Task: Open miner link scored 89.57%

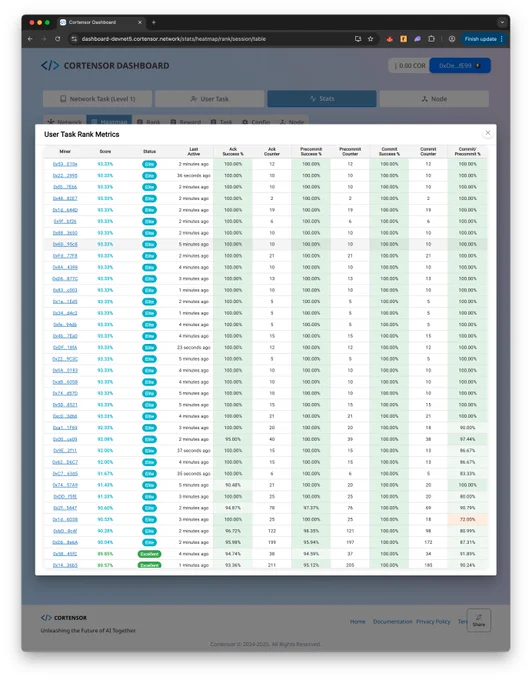Action: pyautogui.click(x=65, y=565)
